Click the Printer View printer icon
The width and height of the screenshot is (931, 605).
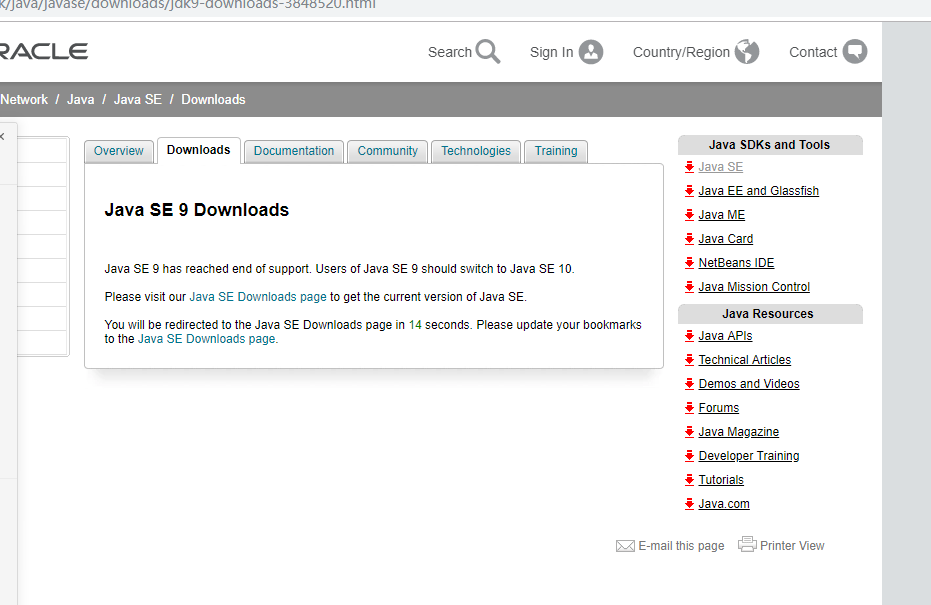(x=747, y=544)
